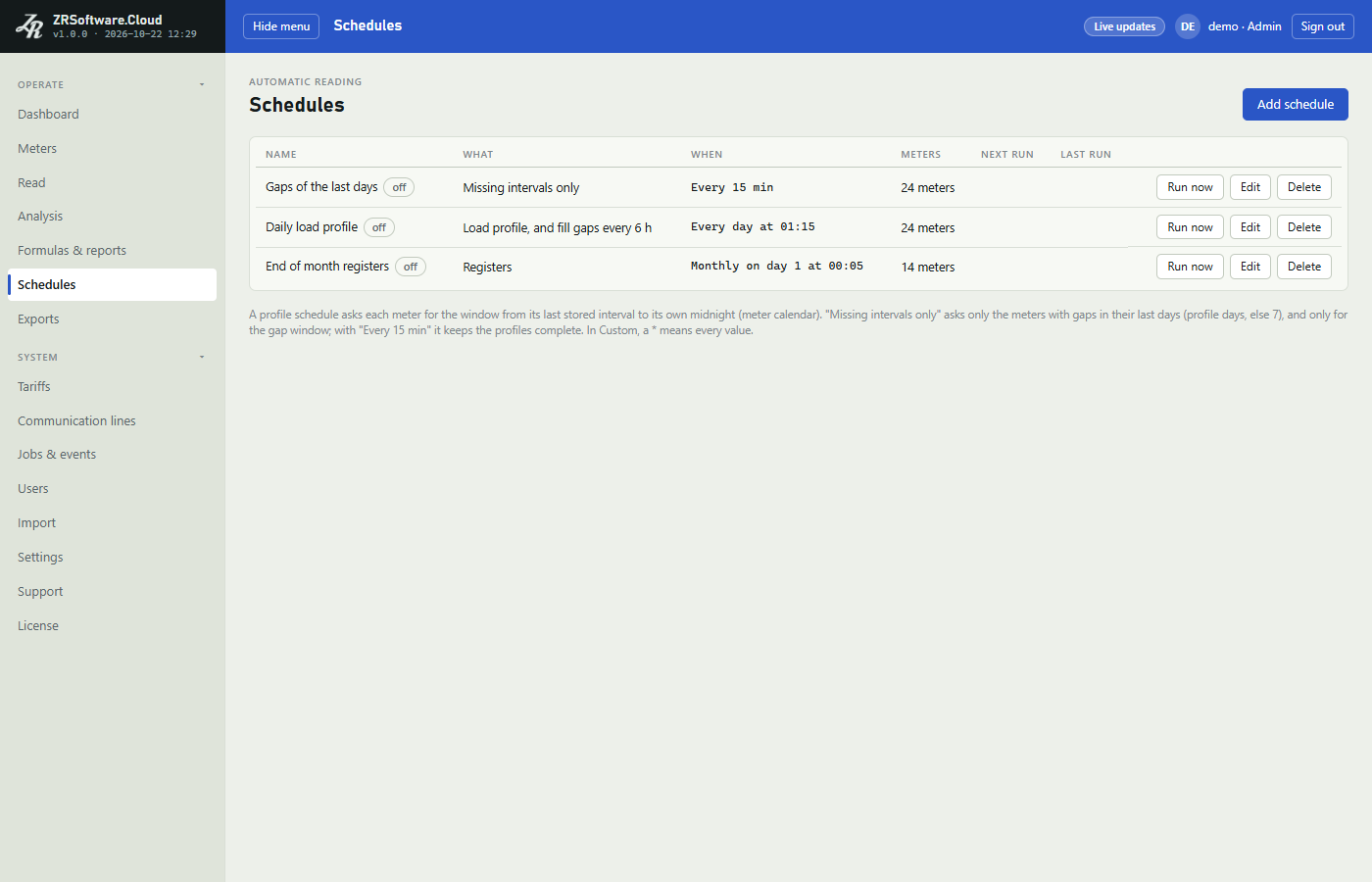1372x882 pixels.
Task: Click Add schedule
Action: point(1296,105)
